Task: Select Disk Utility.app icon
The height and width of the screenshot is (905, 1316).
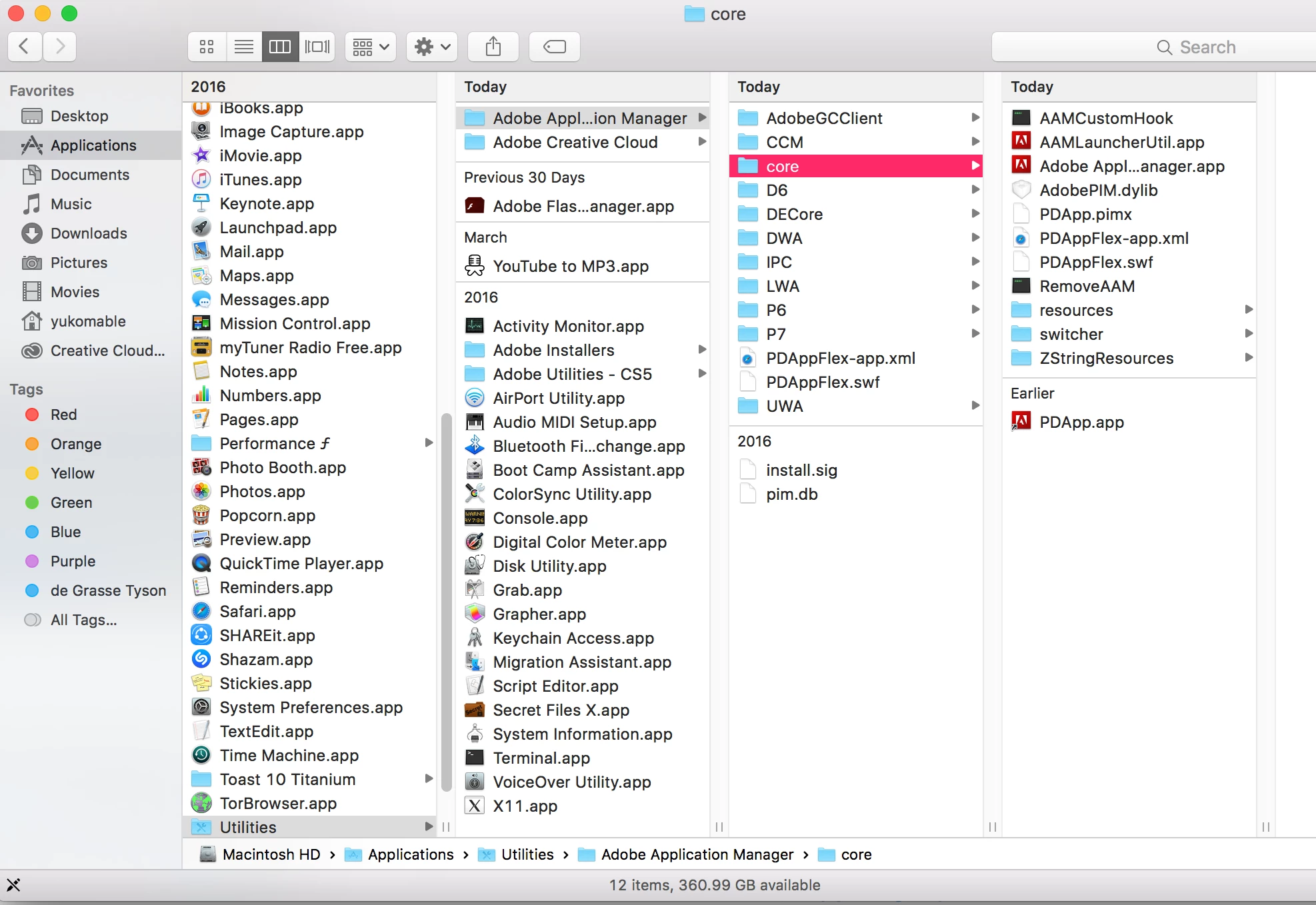Action: pos(475,566)
